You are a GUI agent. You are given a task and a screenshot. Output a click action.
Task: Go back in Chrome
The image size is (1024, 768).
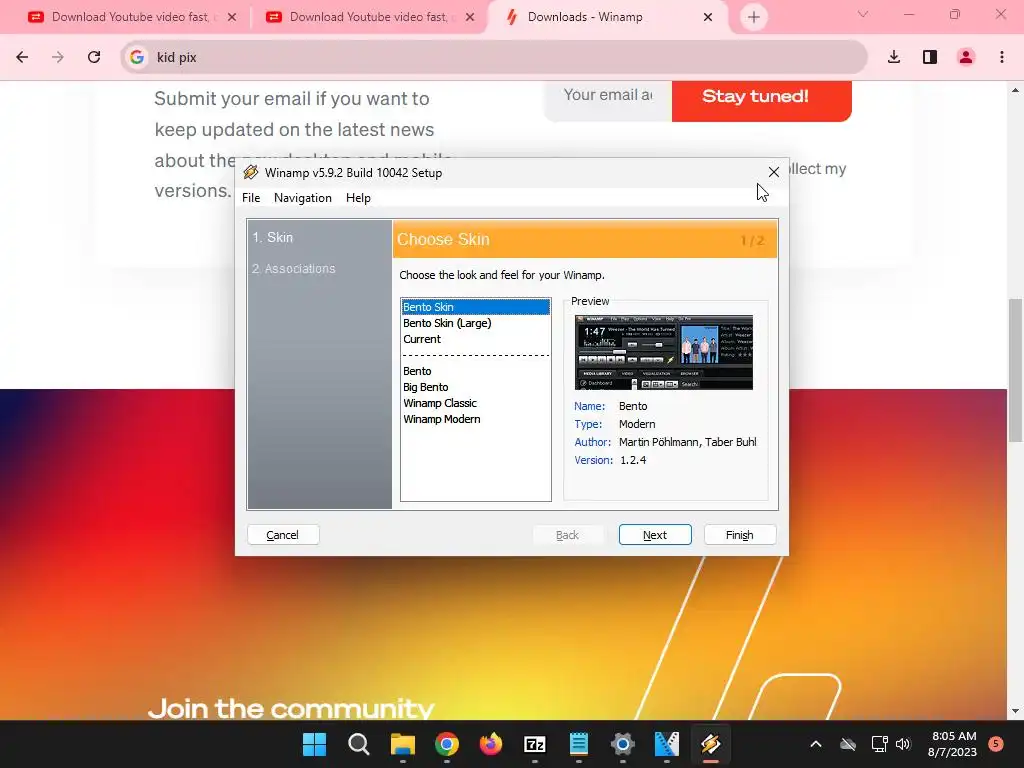(22, 57)
